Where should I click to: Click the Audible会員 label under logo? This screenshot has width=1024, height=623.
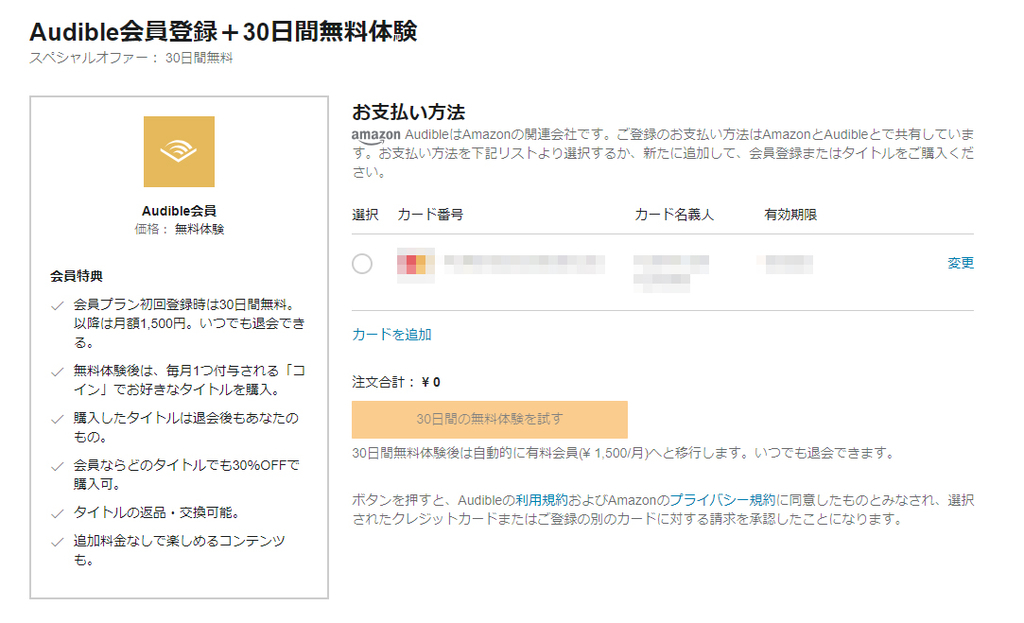[x=179, y=211]
